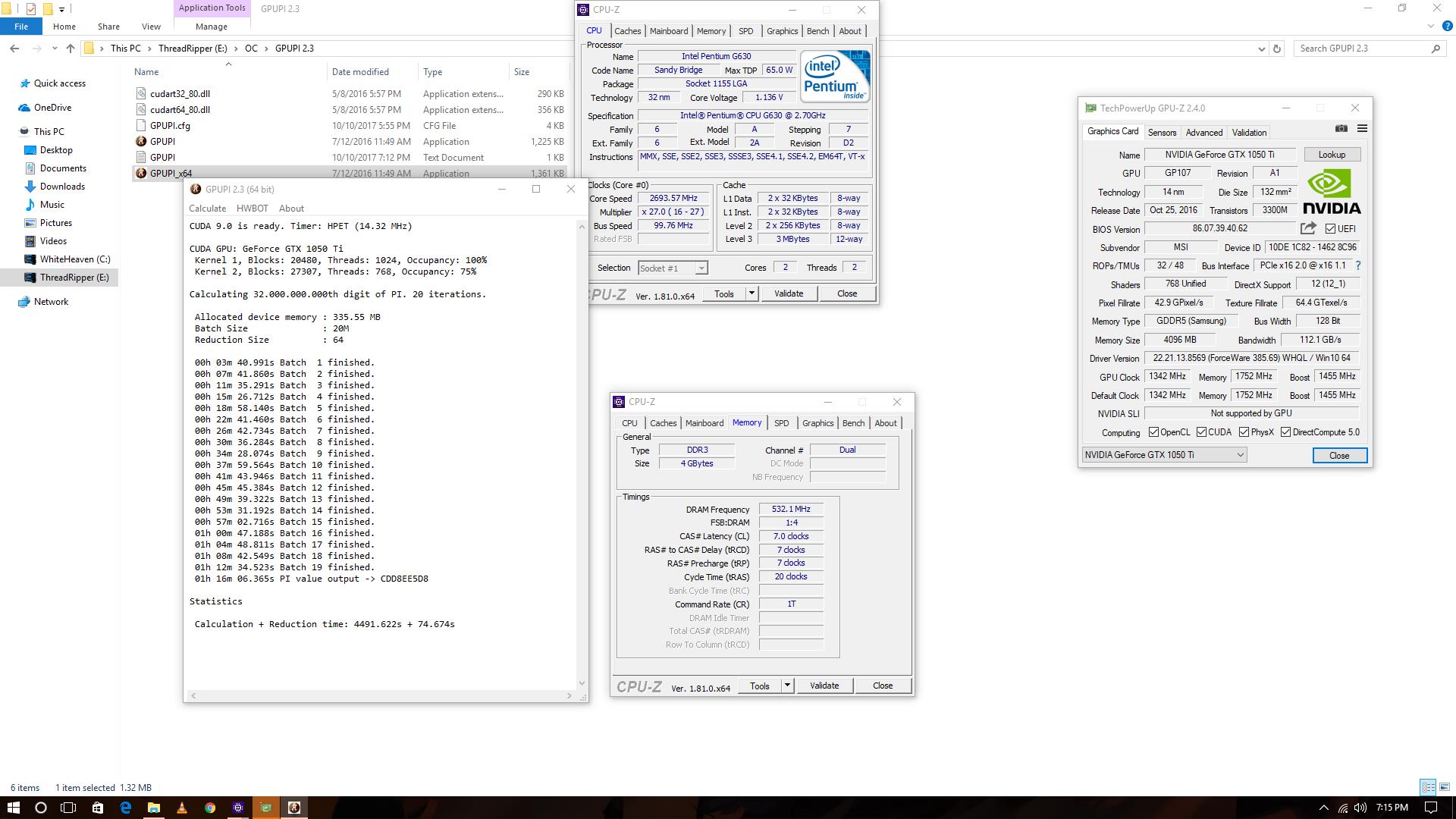
Task: Open the GPU-Z hamburger menu
Action: click(1362, 129)
